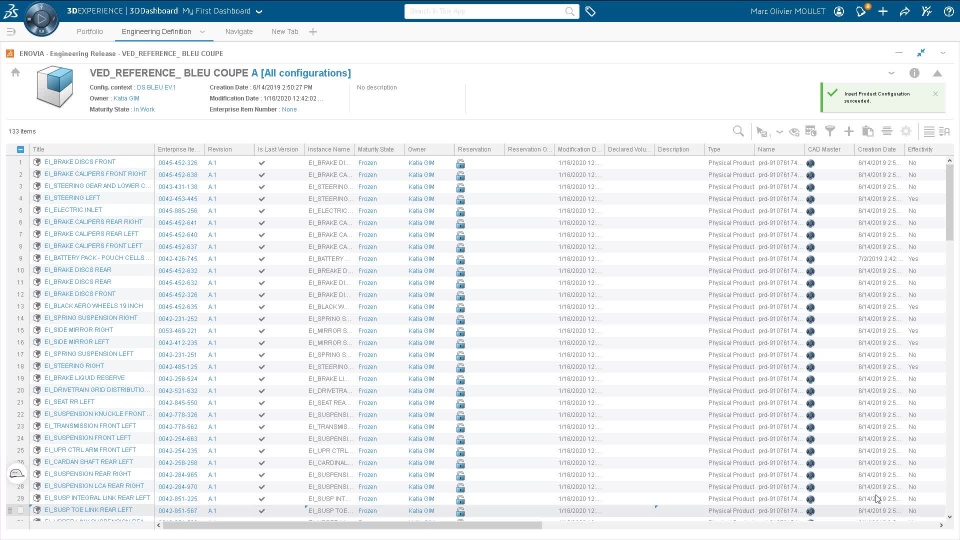Toggle the select-all checkbox in table header
The height and width of the screenshot is (540, 960).
20,149
